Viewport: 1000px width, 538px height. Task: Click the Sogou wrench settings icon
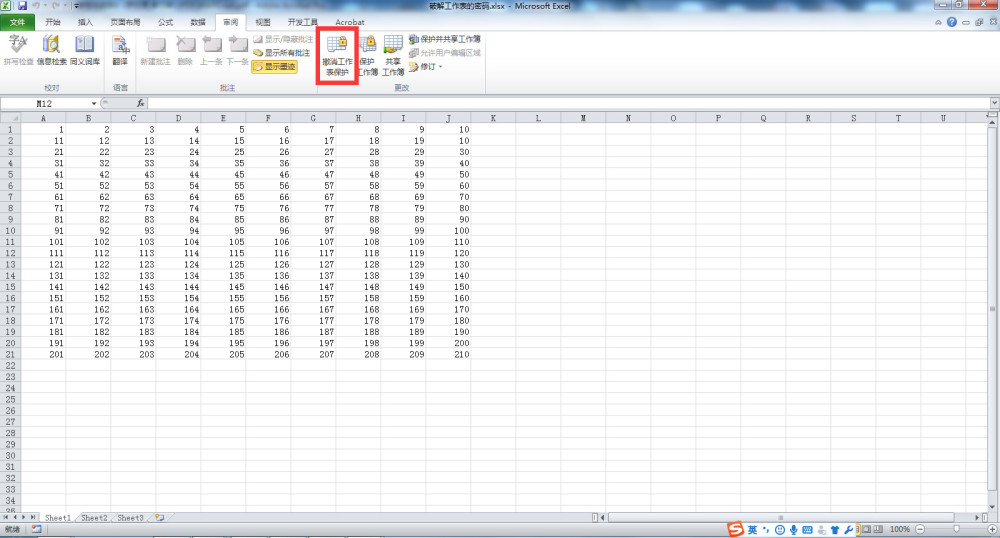[849, 530]
